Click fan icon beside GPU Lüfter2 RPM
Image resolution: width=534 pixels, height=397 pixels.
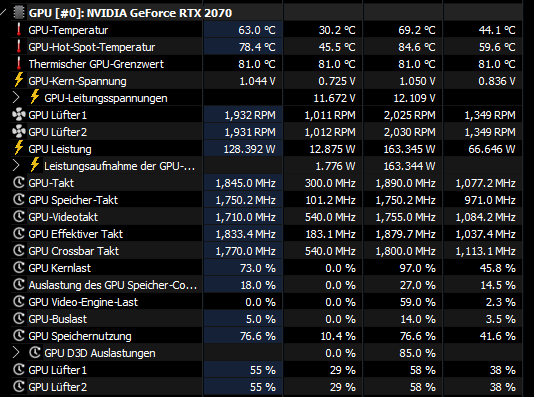tap(19, 132)
